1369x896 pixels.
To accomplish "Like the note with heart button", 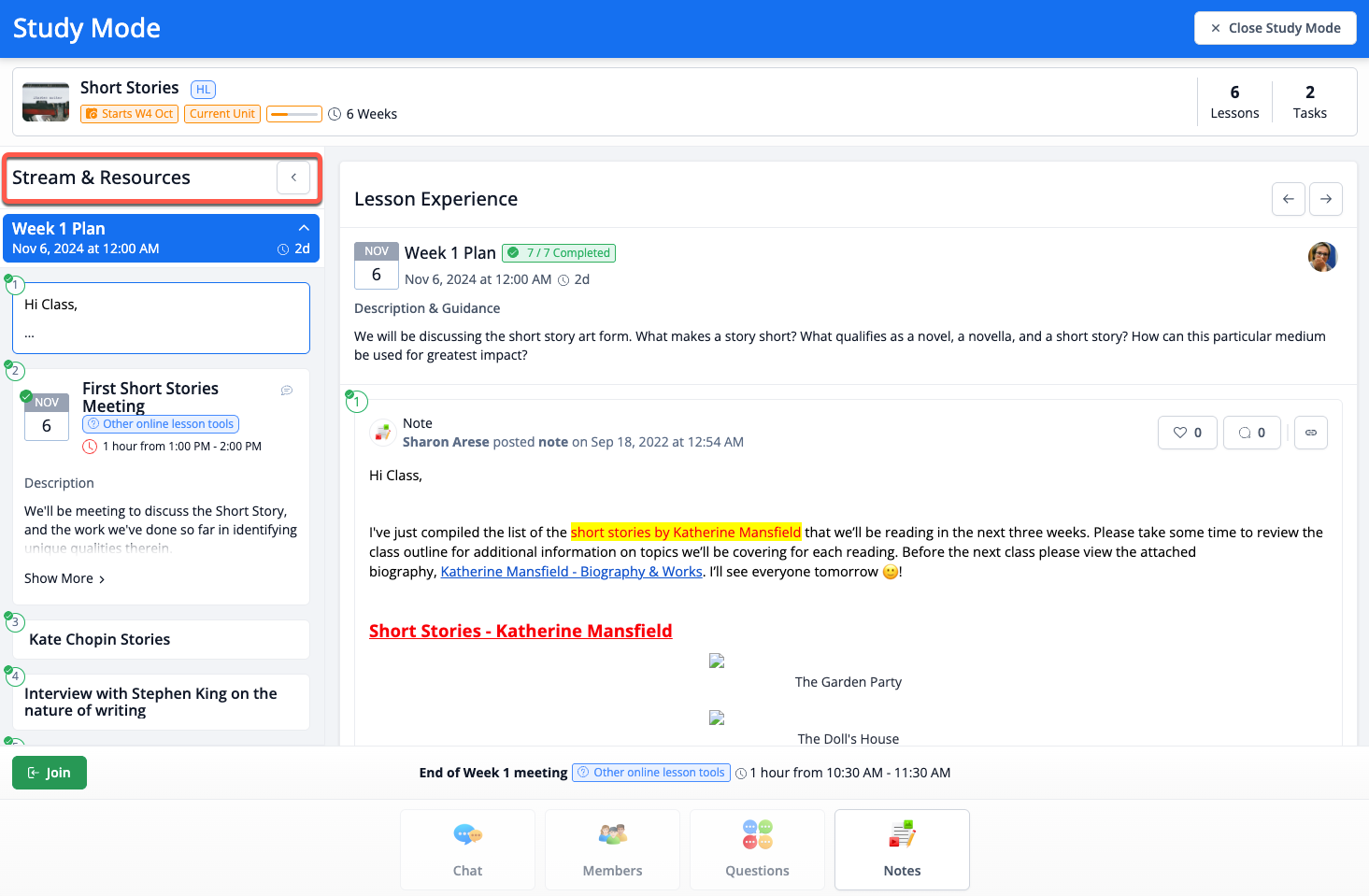I will [x=1187, y=433].
